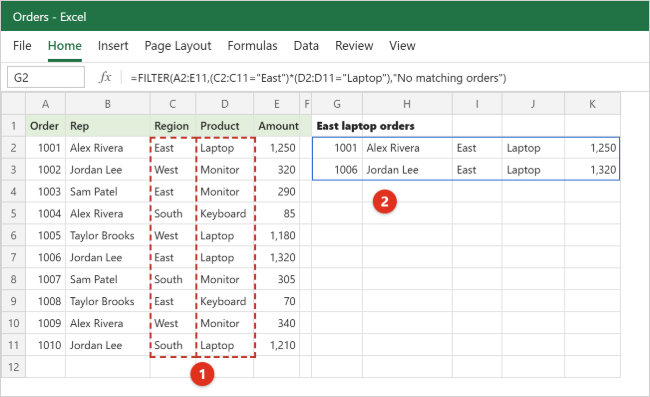Select column H header
Image resolution: width=650 pixels, height=397 pixels.
(x=407, y=104)
